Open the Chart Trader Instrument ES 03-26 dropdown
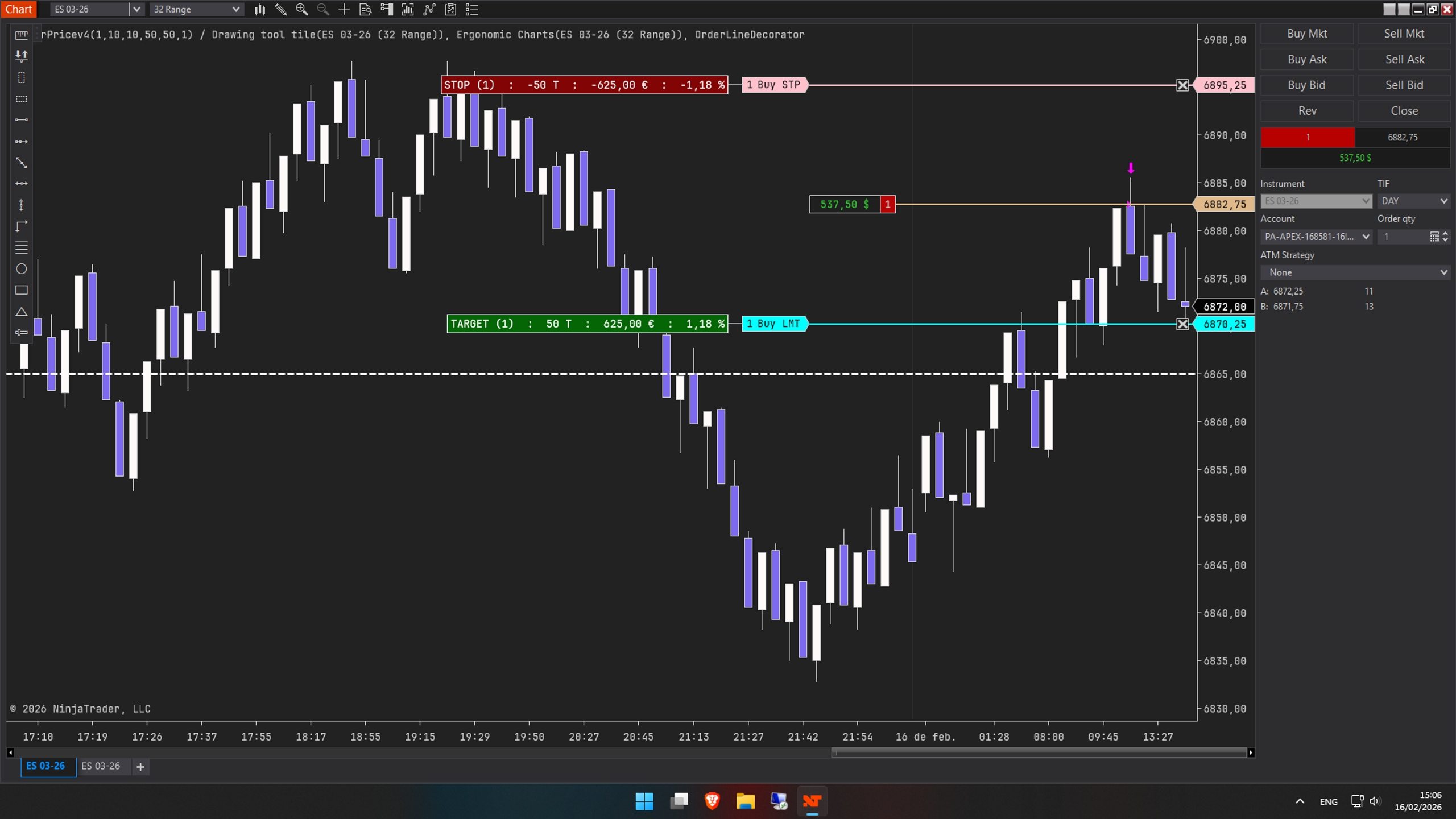This screenshot has width=1456, height=819. [x=1316, y=201]
